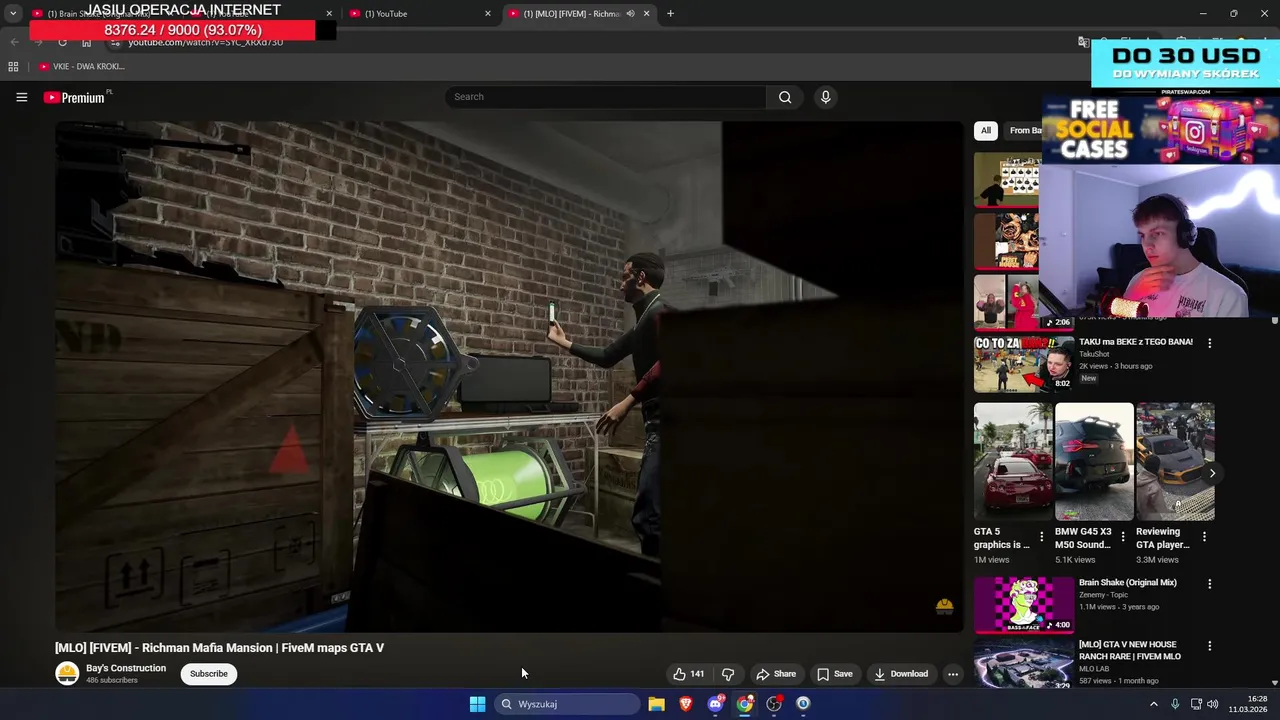The width and height of the screenshot is (1280, 720).
Task: Open more actions ellipsis below video
Action: pyautogui.click(x=953, y=674)
